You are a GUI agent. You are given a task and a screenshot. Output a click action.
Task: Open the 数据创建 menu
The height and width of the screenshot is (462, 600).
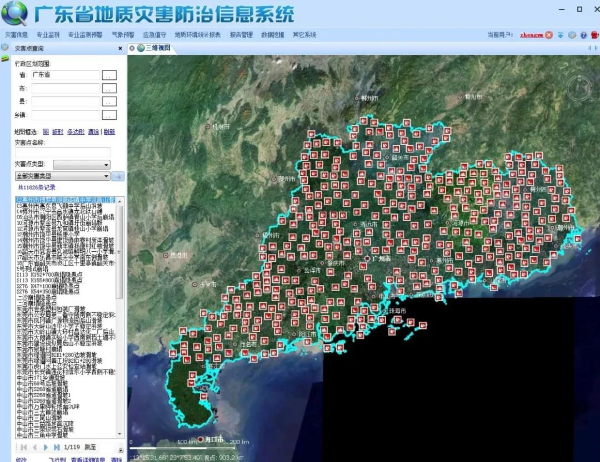(272, 35)
